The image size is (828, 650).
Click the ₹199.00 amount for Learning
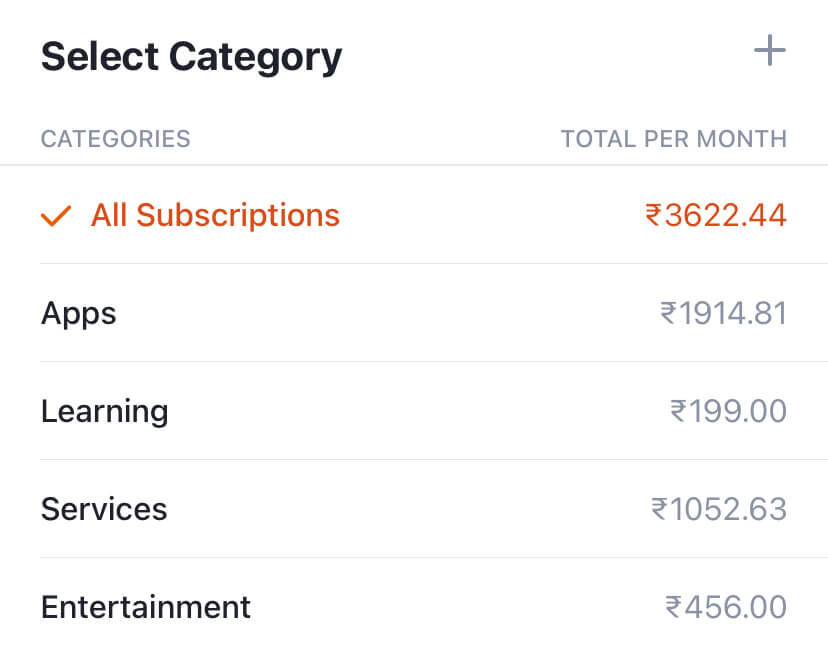[730, 411]
